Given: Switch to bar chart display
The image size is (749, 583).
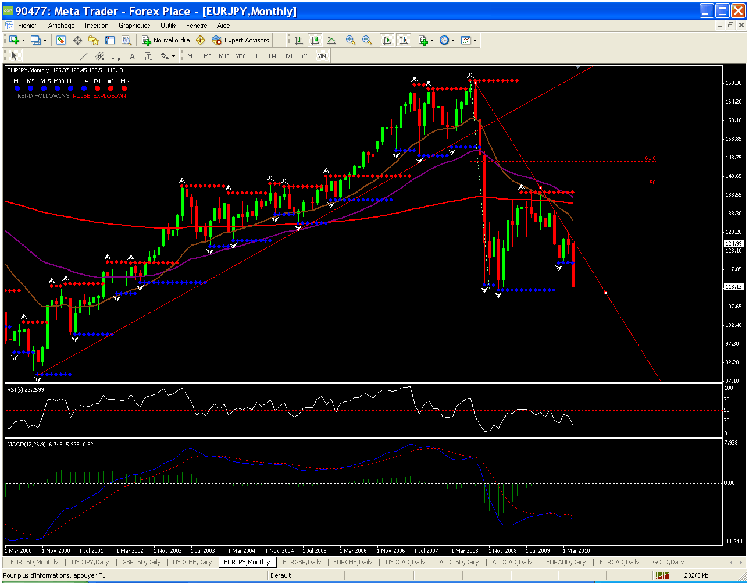Looking at the screenshot, I should [x=299, y=40].
